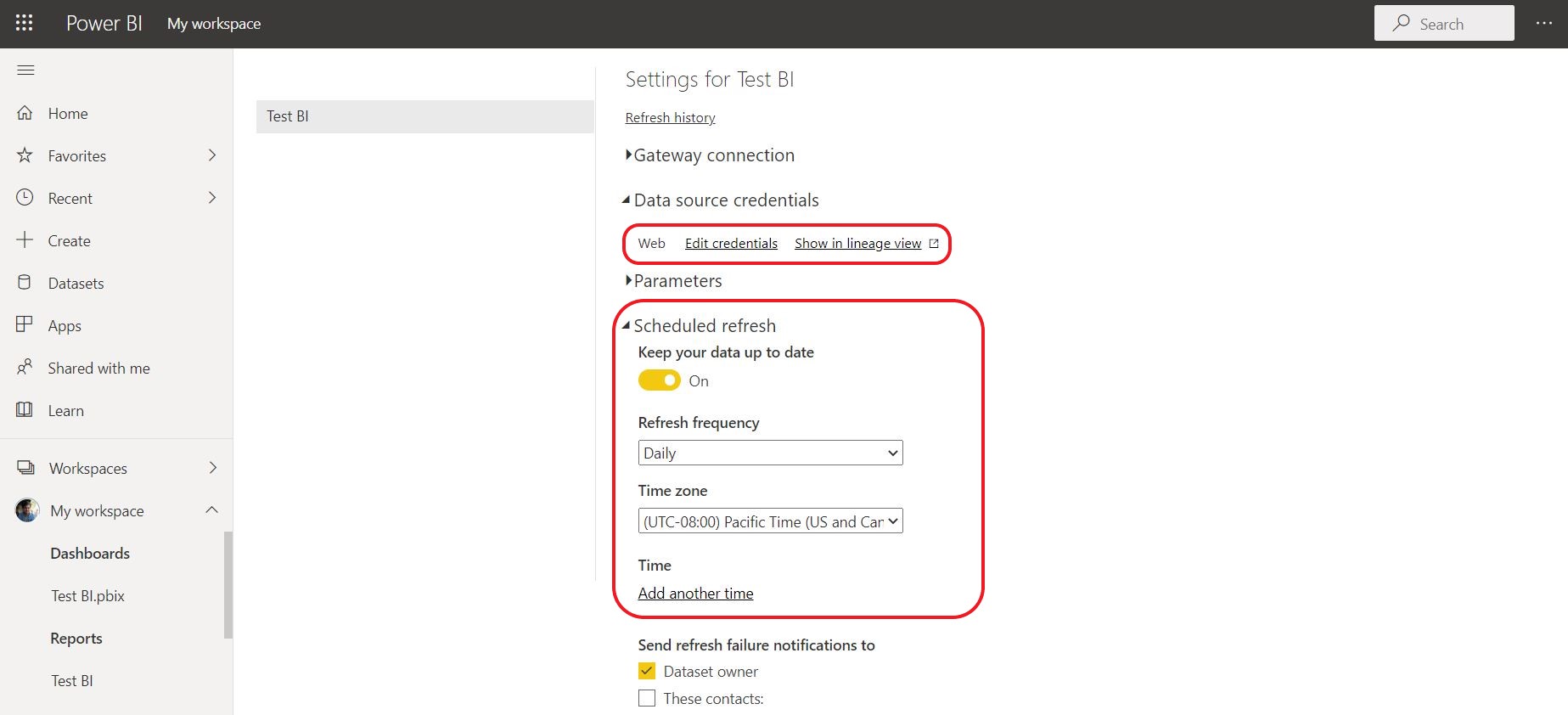
Task: Open the Refresh frequency Daily dropdown
Action: point(770,453)
